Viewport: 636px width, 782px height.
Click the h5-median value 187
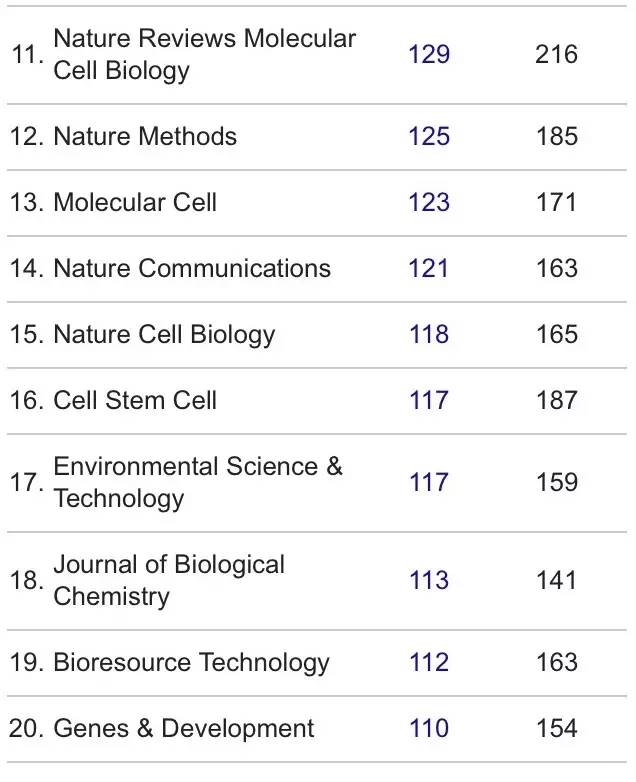[556, 400]
